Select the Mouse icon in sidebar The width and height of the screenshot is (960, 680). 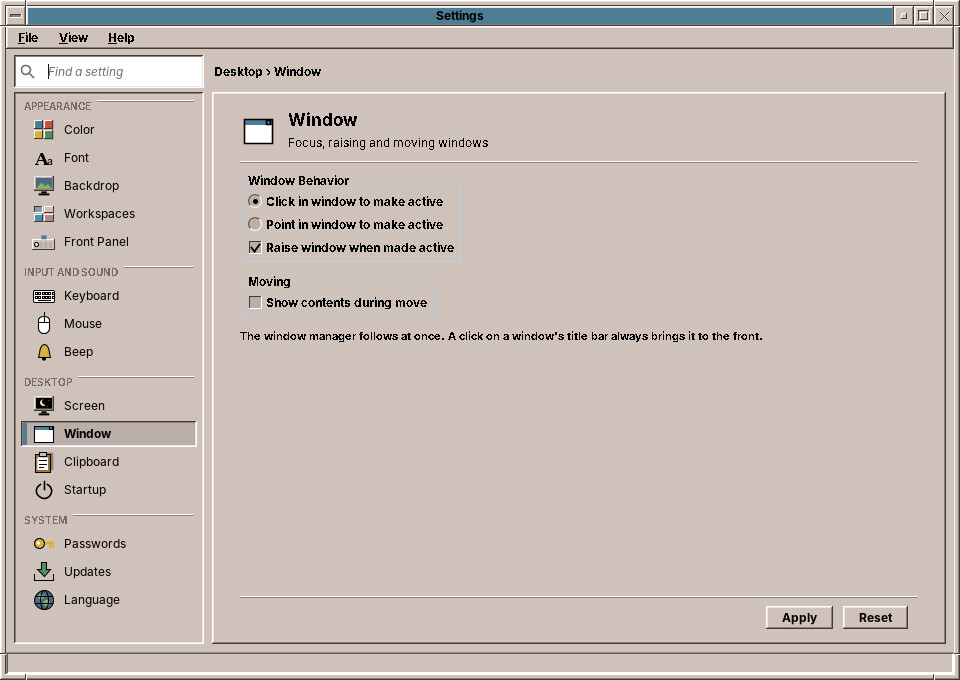43,324
